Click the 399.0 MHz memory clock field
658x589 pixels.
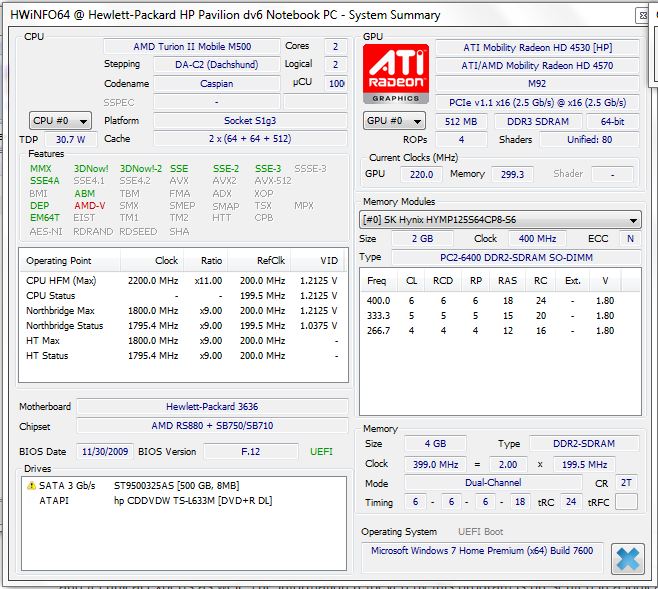click(x=435, y=464)
